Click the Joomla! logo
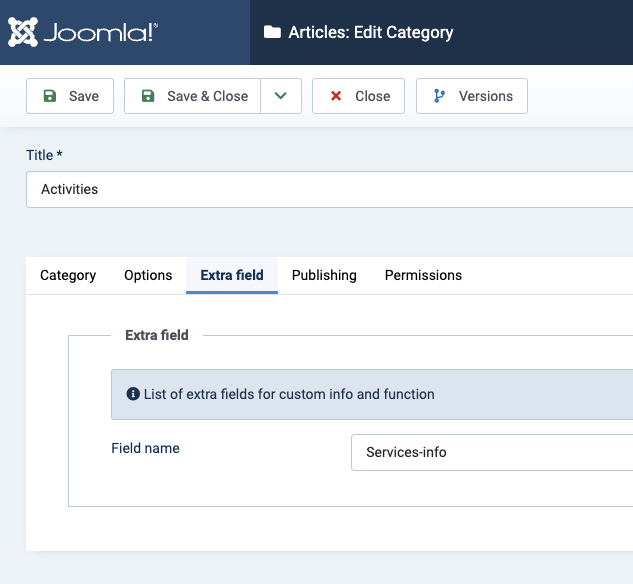This screenshot has height=584, width=633. [82, 32]
